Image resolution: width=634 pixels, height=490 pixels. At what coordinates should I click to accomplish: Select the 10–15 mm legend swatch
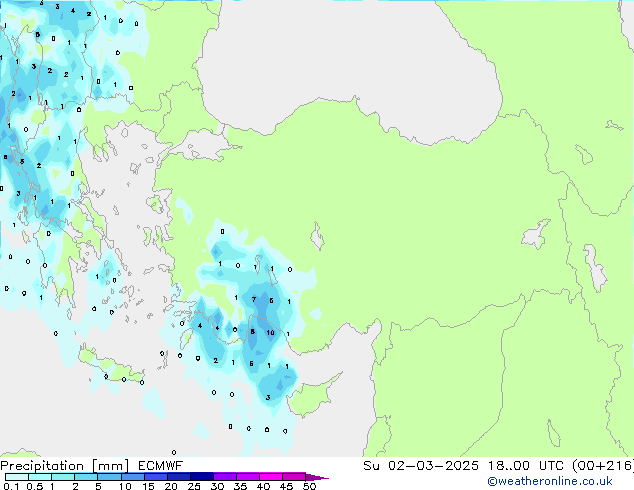point(132,477)
